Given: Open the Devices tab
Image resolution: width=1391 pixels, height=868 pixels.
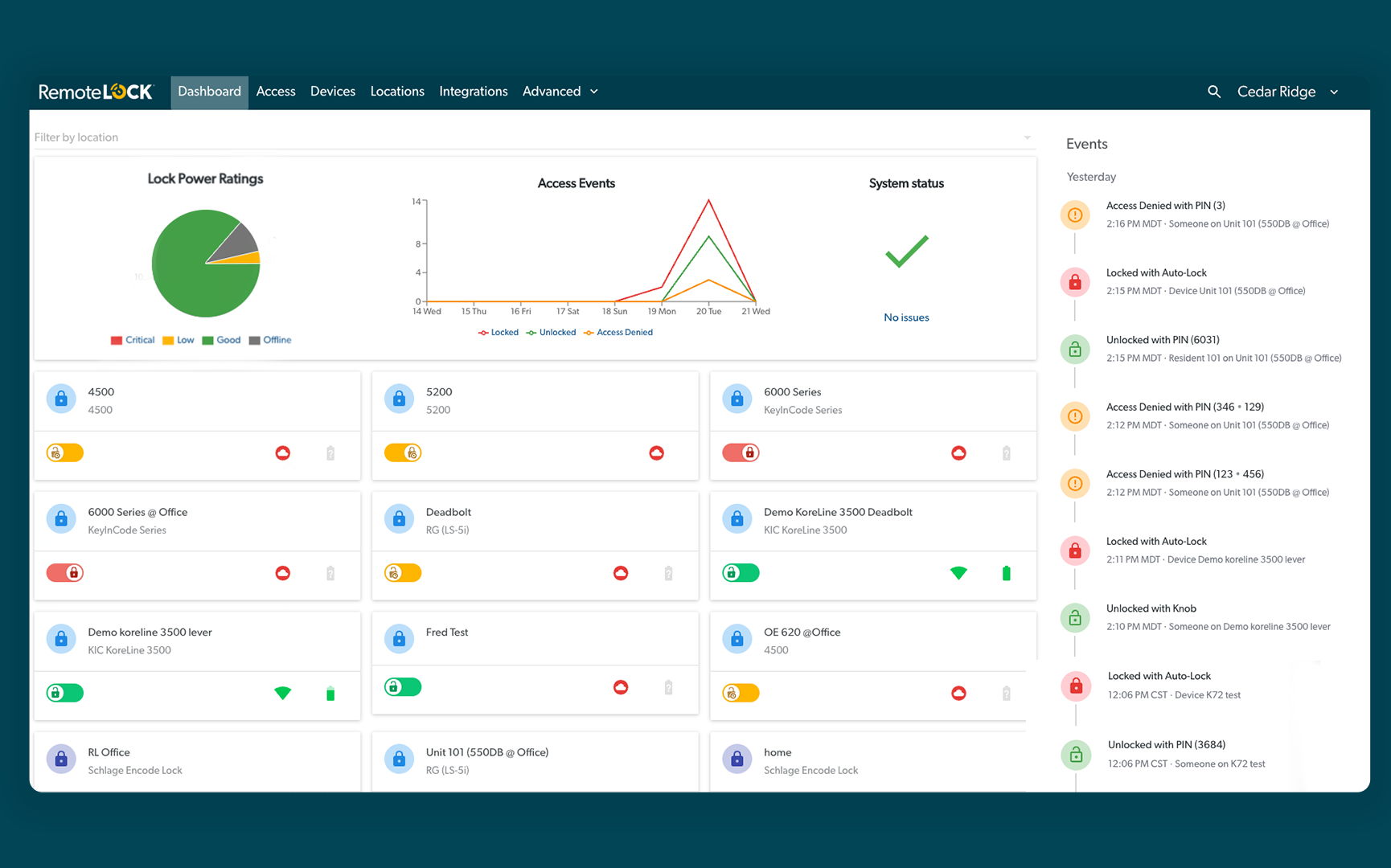Looking at the screenshot, I should [x=333, y=92].
